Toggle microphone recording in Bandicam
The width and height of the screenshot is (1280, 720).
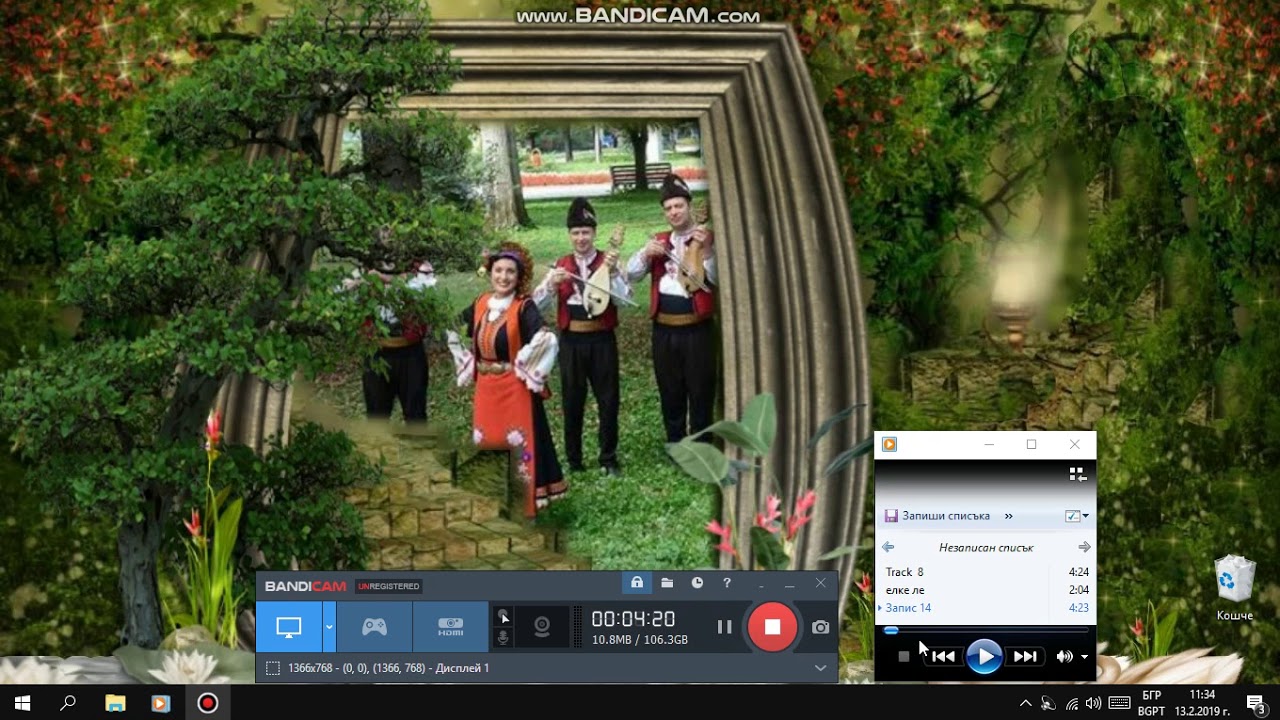[504, 637]
